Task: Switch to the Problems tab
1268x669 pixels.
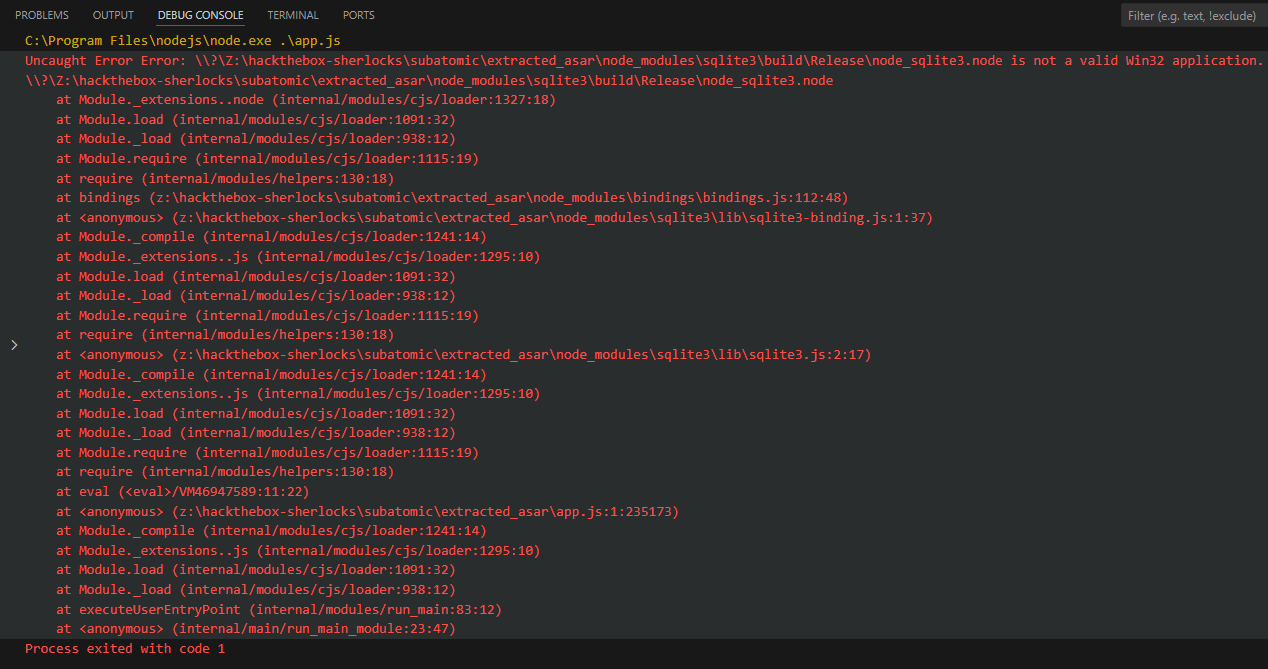Action: pyautogui.click(x=41, y=15)
